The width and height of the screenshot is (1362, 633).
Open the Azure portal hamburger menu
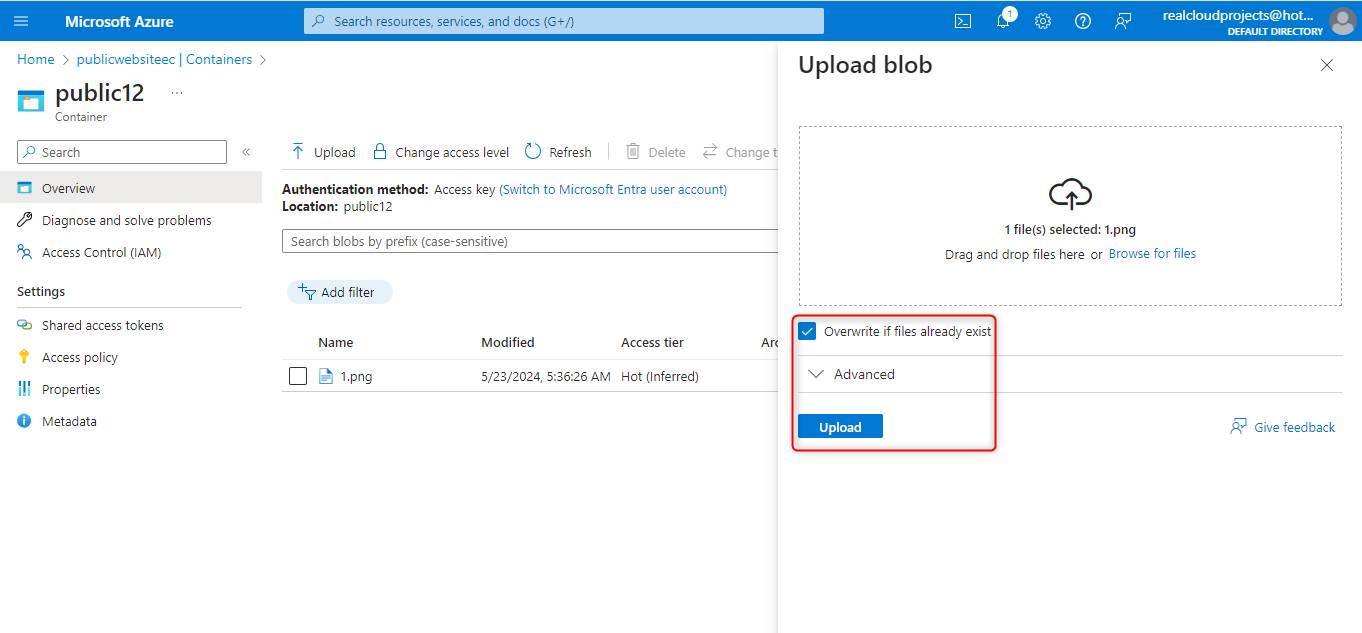tap(21, 21)
